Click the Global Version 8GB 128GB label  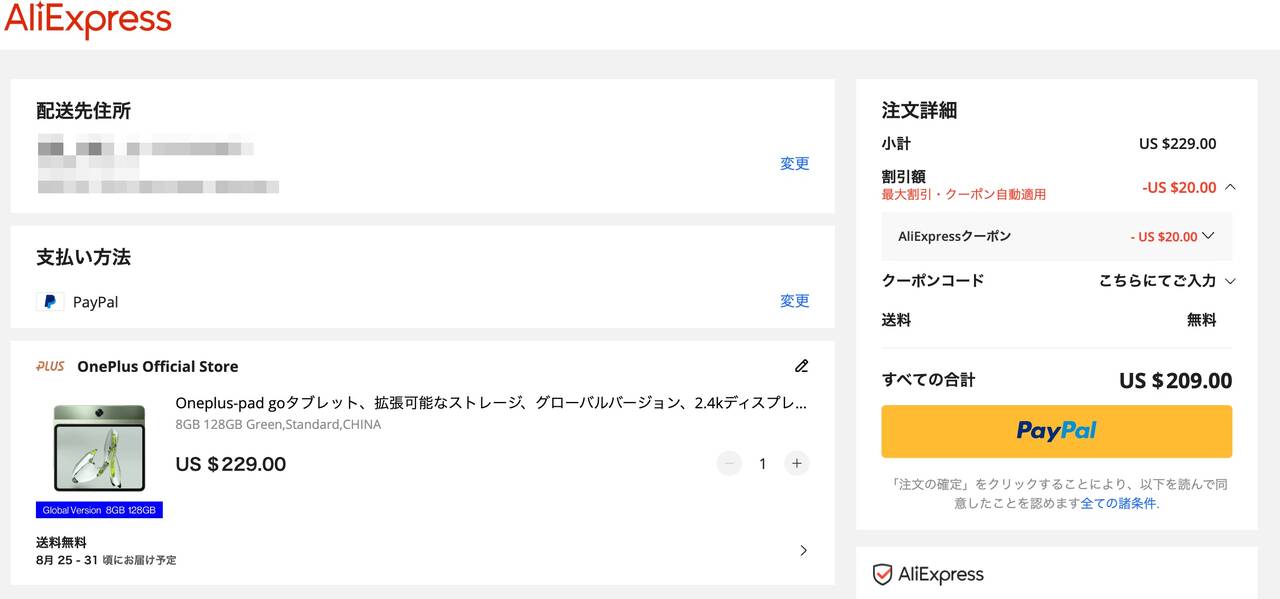tap(99, 510)
